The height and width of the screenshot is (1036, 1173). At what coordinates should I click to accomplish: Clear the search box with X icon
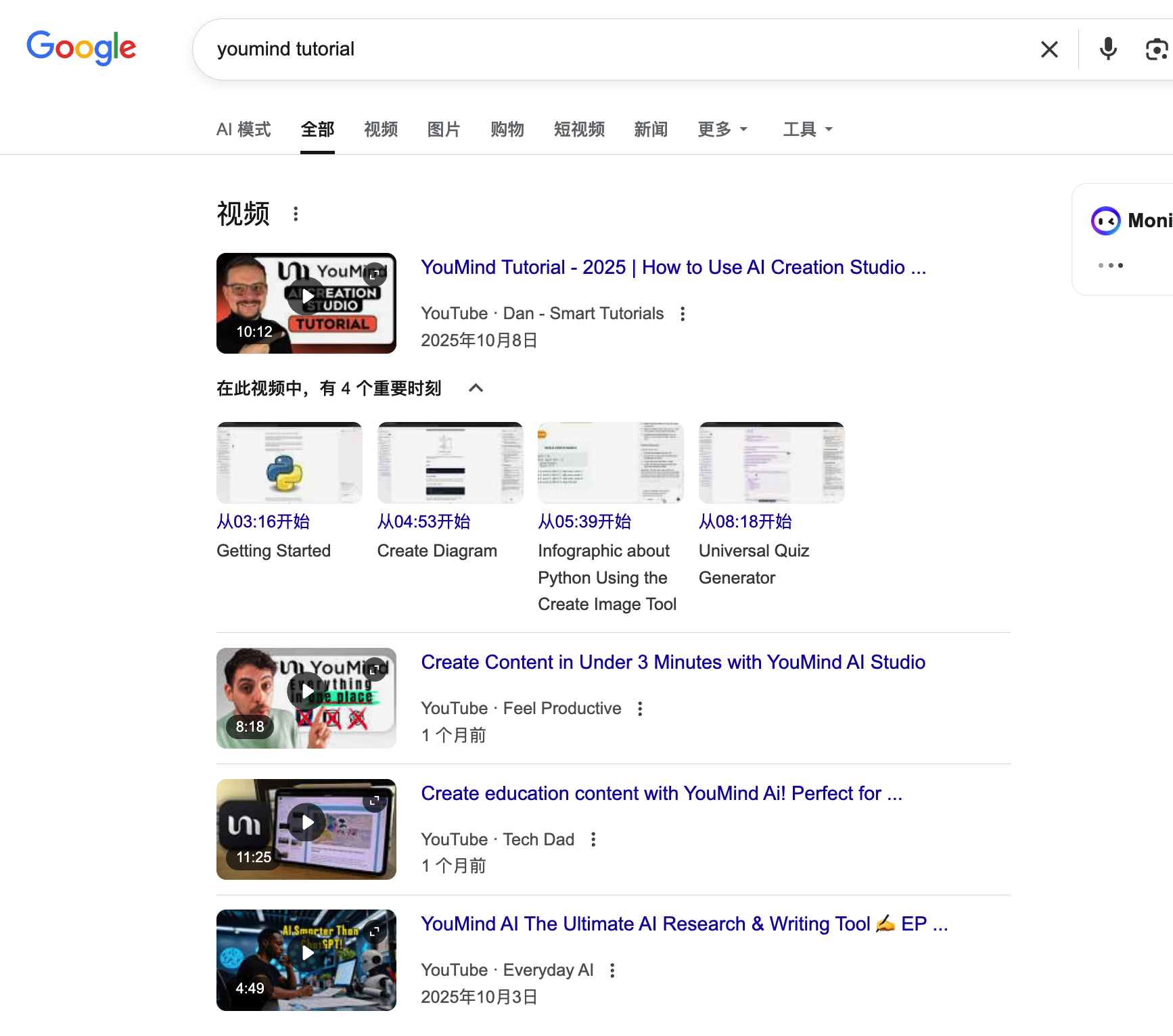(x=1049, y=49)
